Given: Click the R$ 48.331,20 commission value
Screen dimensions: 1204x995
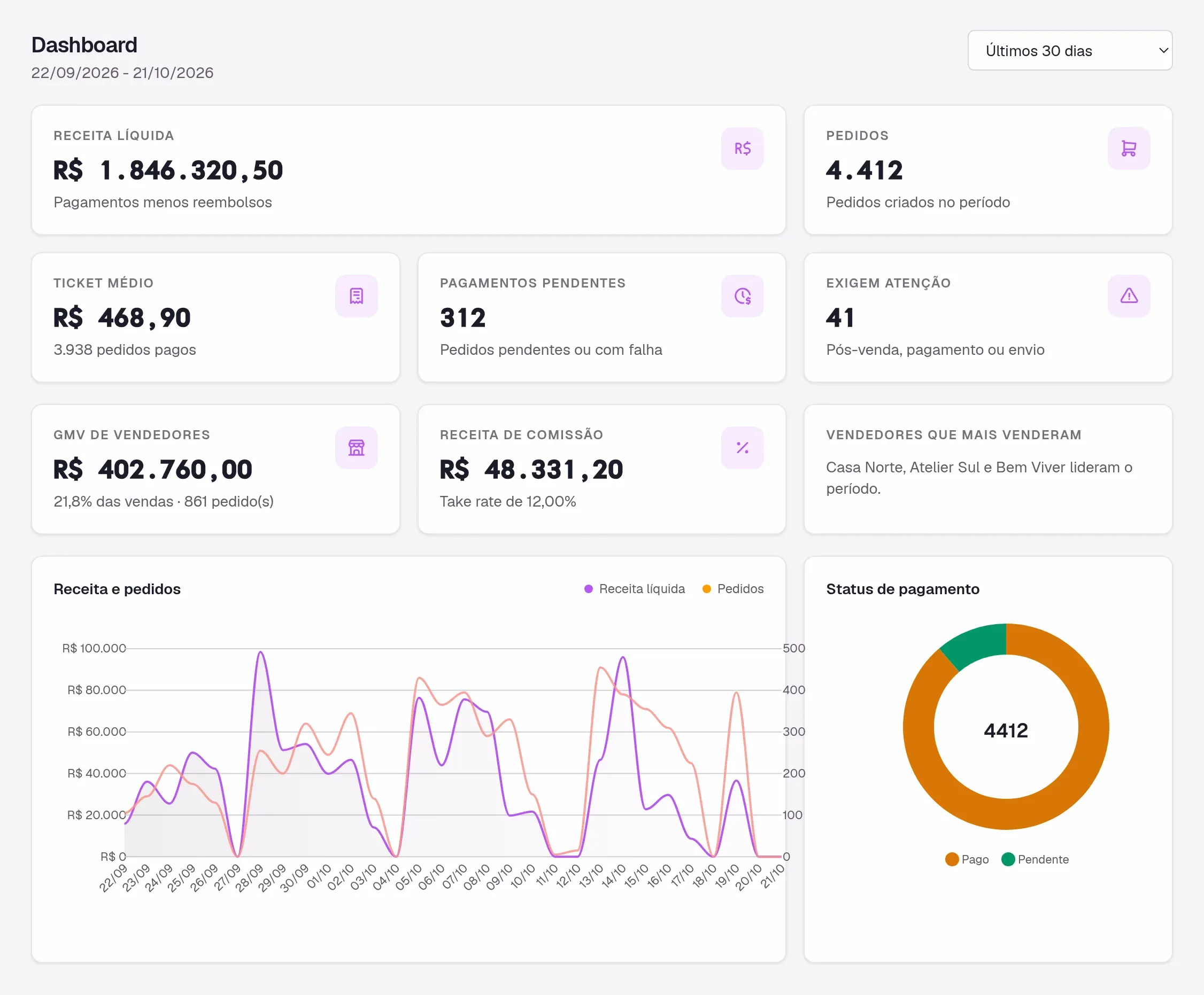Looking at the screenshot, I should (531, 469).
